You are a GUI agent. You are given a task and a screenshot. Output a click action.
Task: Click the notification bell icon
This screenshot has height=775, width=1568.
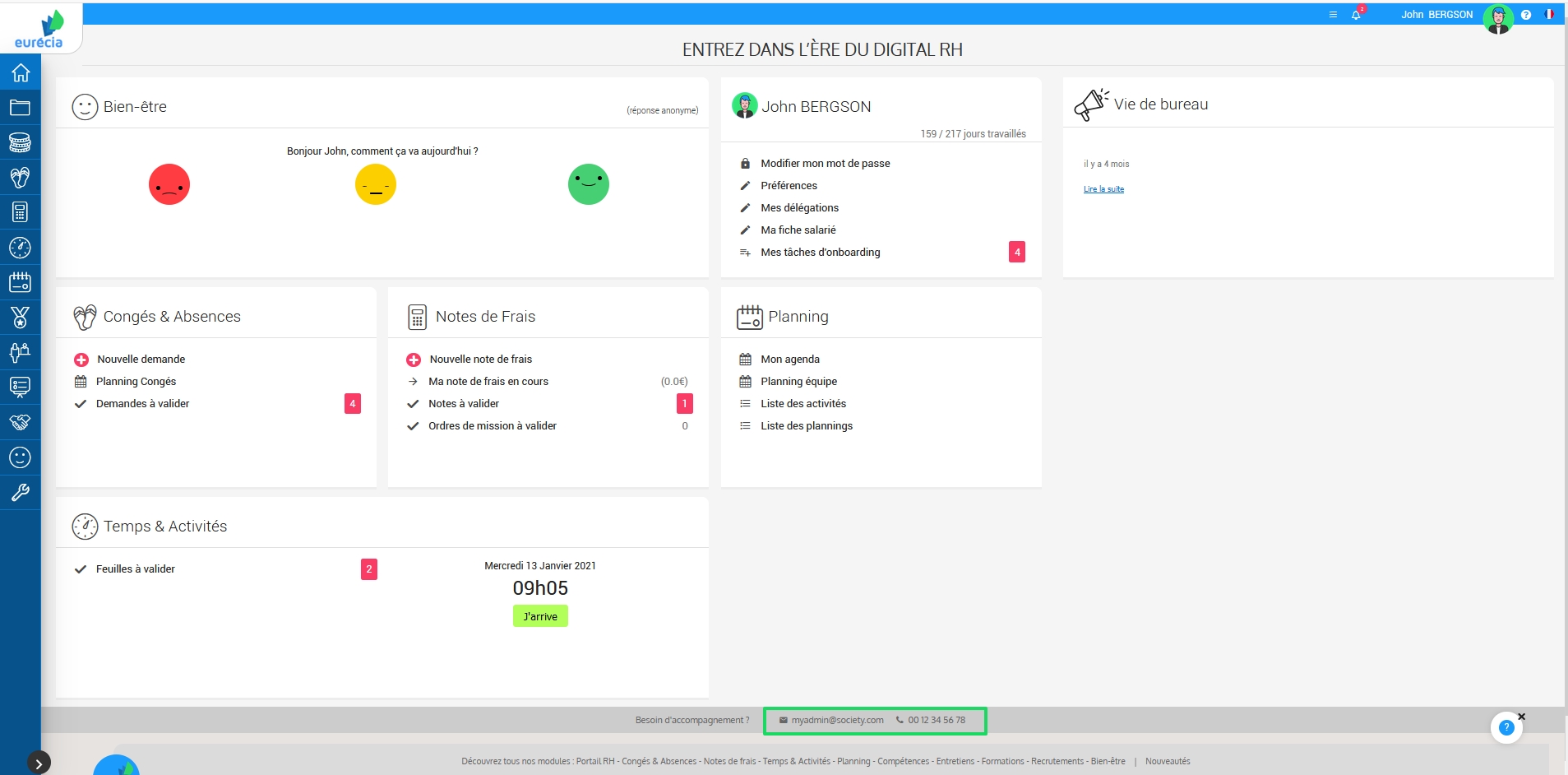tap(1356, 15)
